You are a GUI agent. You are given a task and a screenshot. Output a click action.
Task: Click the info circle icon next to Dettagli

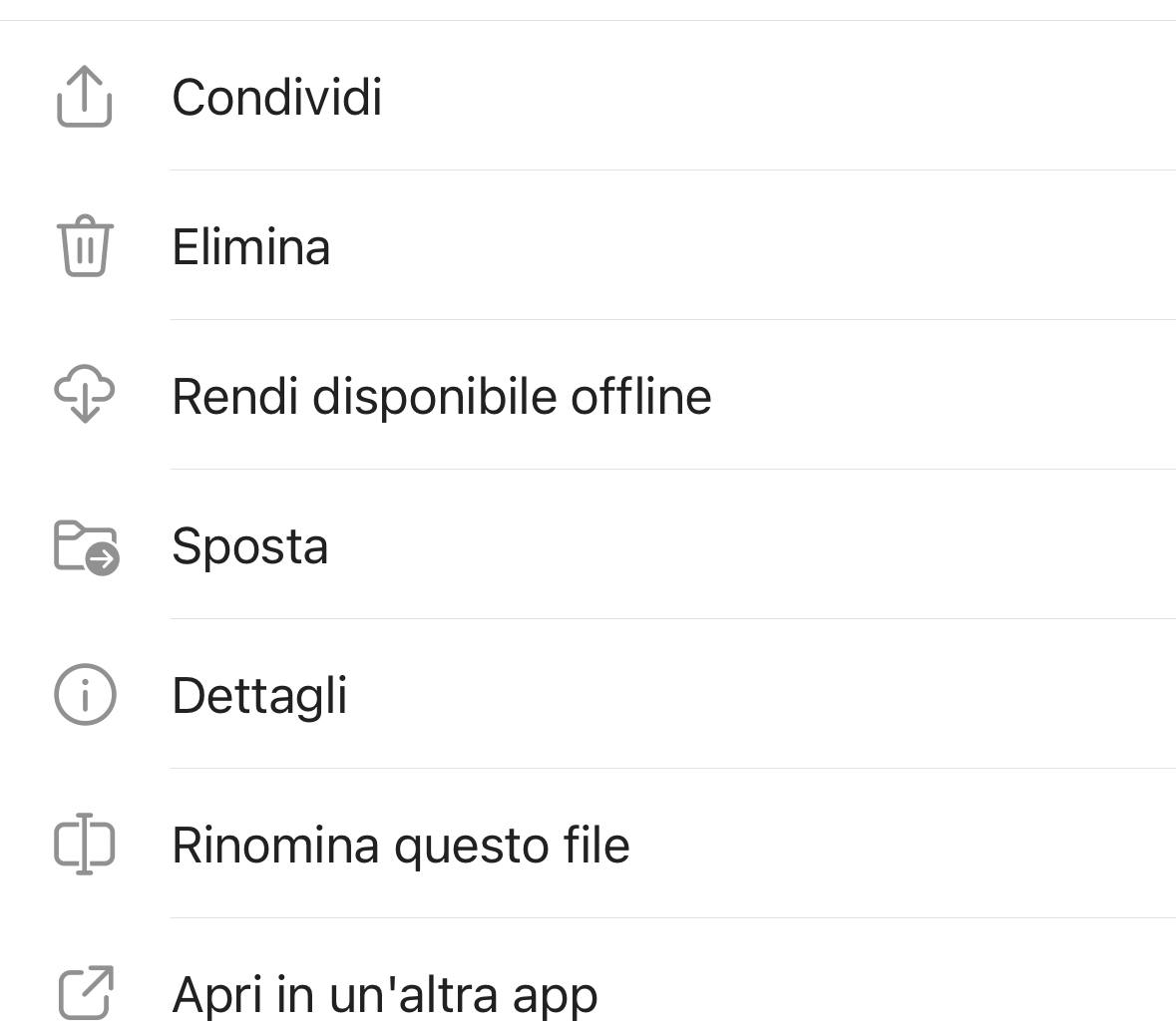[x=87, y=694]
